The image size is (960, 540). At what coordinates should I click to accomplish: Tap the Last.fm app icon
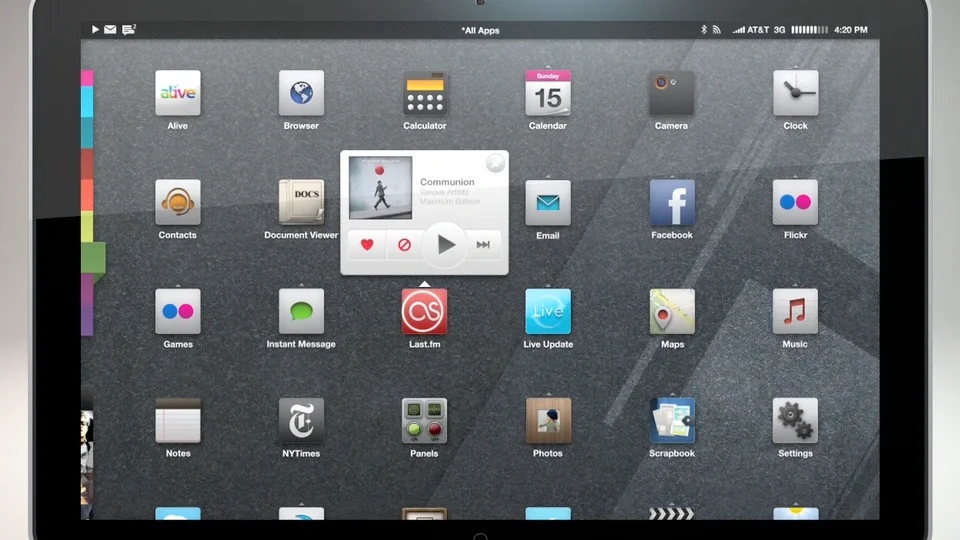[424, 312]
